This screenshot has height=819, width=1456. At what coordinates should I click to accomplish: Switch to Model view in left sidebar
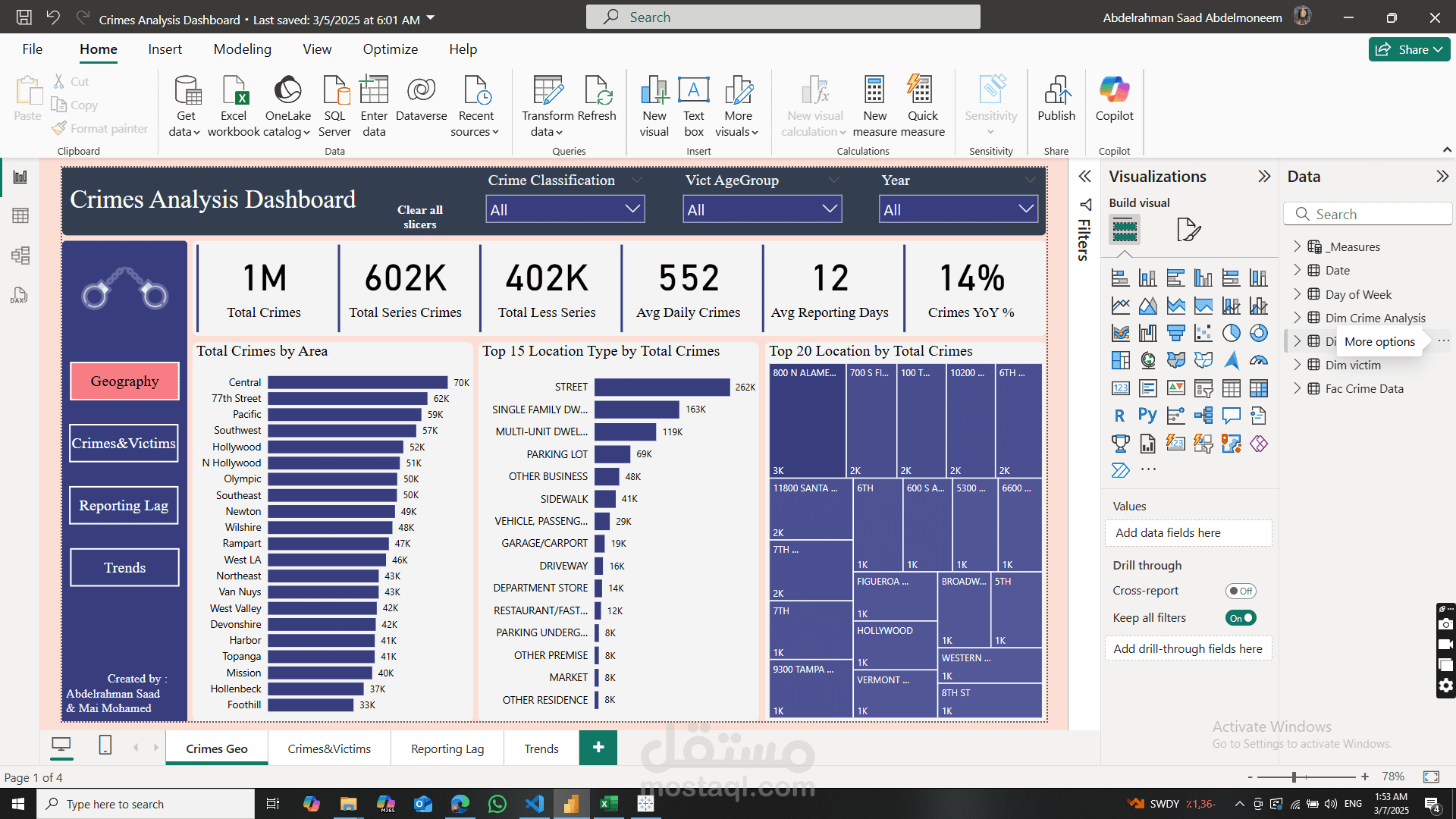coord(20,256)
